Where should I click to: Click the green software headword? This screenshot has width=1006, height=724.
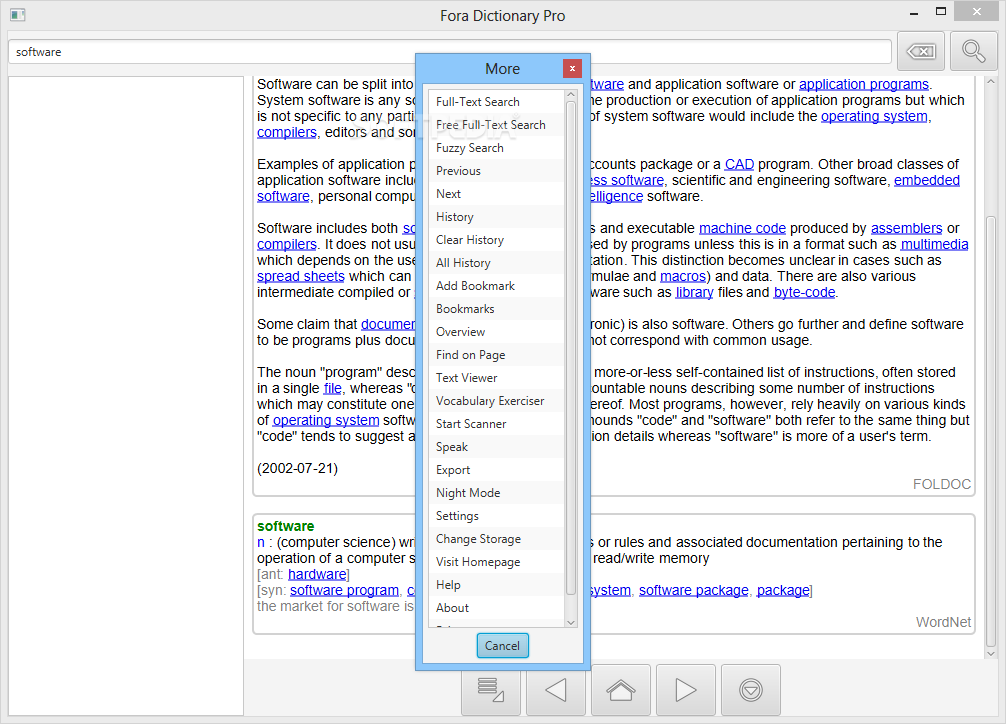[x=286, y=526]
